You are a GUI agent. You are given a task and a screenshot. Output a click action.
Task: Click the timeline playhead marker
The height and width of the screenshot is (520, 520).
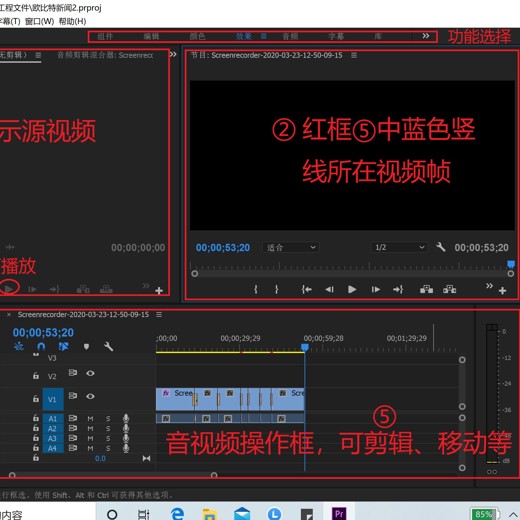point(305,347)
